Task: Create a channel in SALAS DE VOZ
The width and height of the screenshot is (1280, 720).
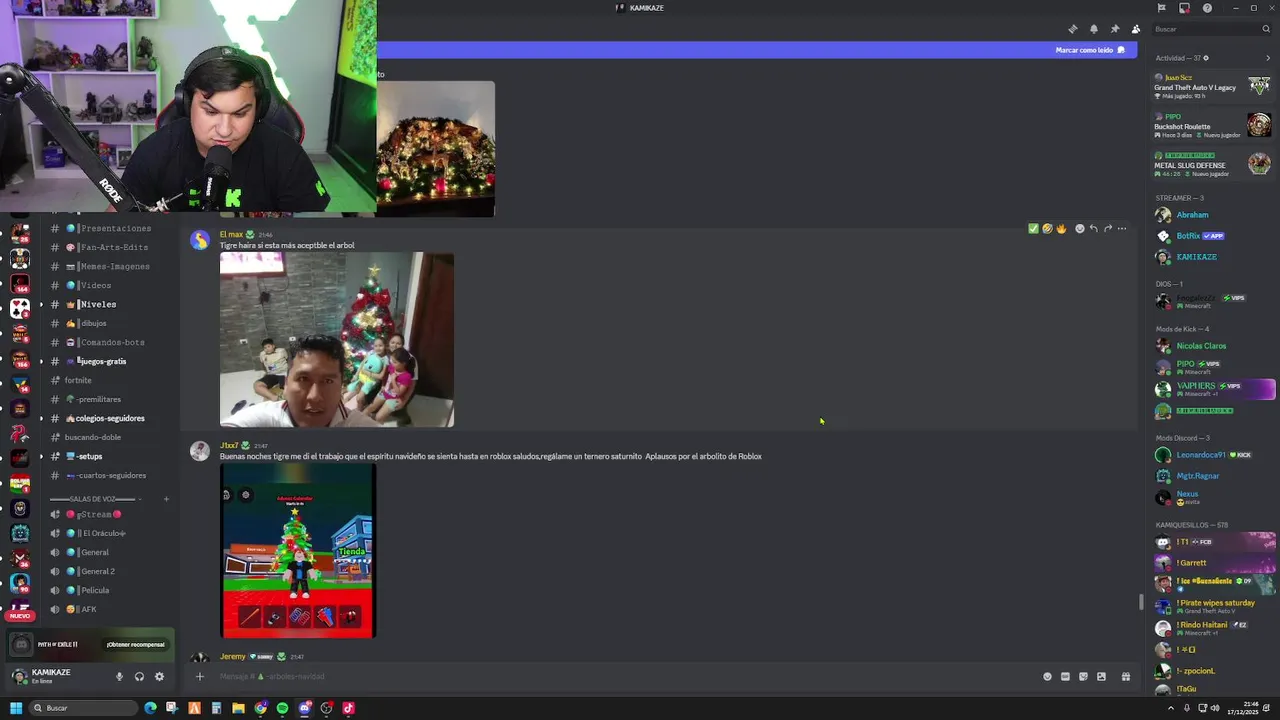Action: tap(166, 499)
